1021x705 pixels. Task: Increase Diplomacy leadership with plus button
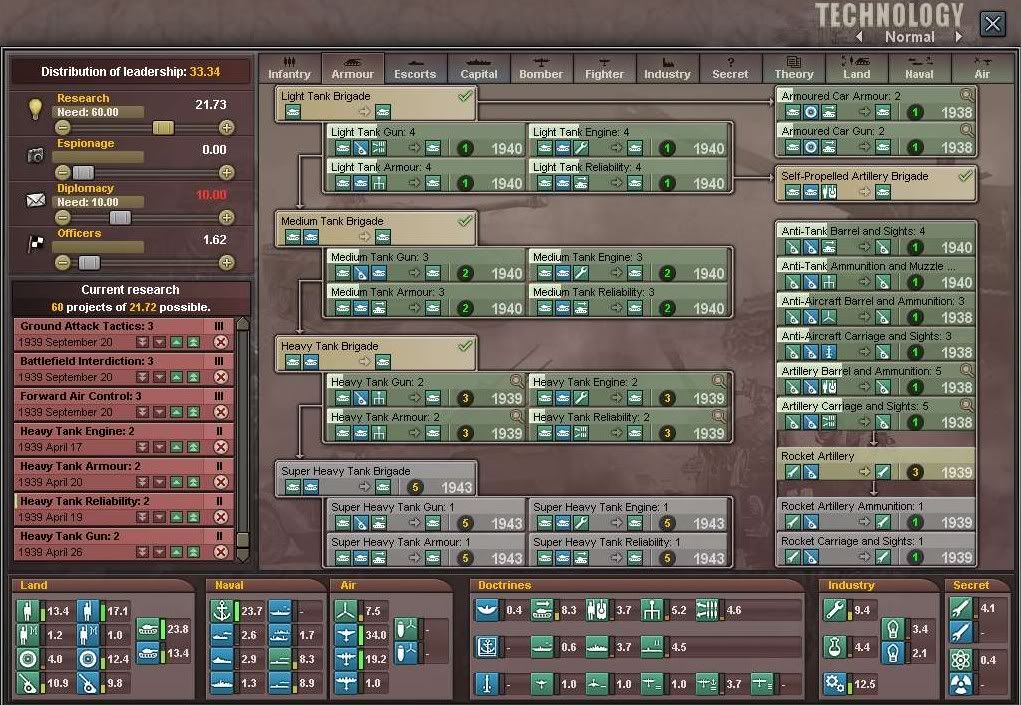[227, 217]
